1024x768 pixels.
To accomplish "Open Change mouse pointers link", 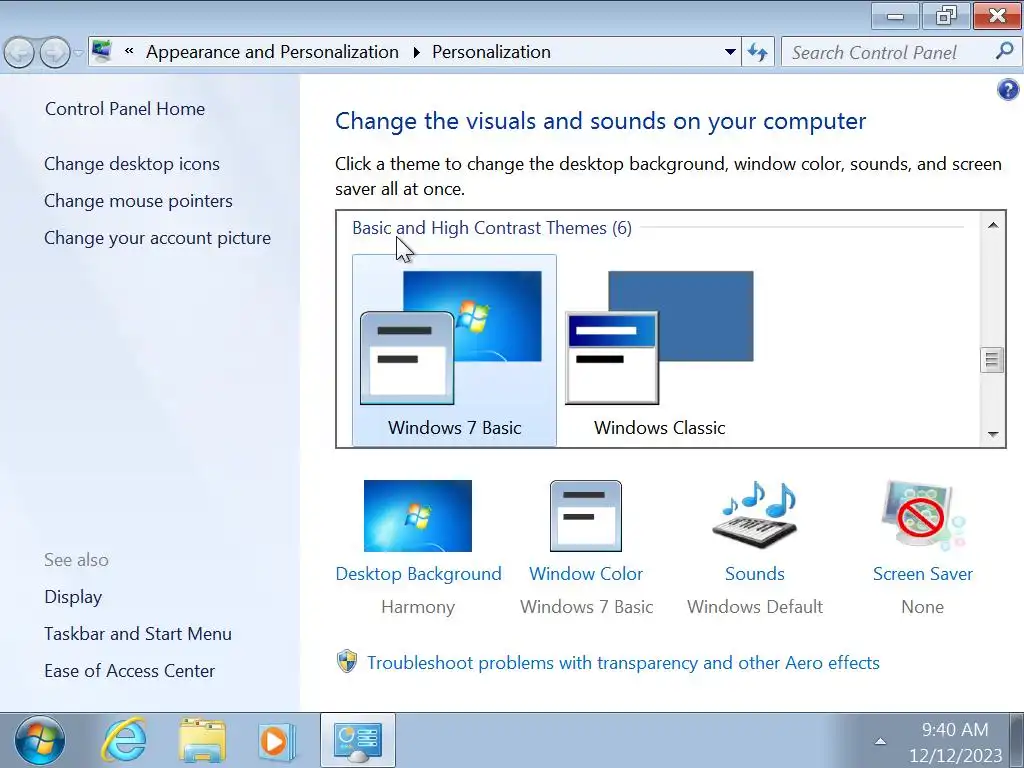I will pyautogui.click(x=138, y=200).
